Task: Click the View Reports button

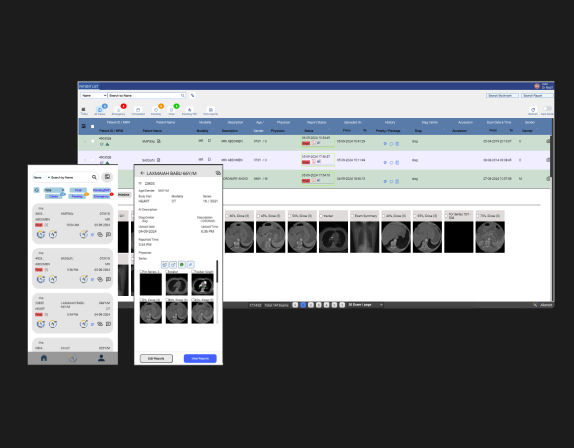Action: pos(200,358)
